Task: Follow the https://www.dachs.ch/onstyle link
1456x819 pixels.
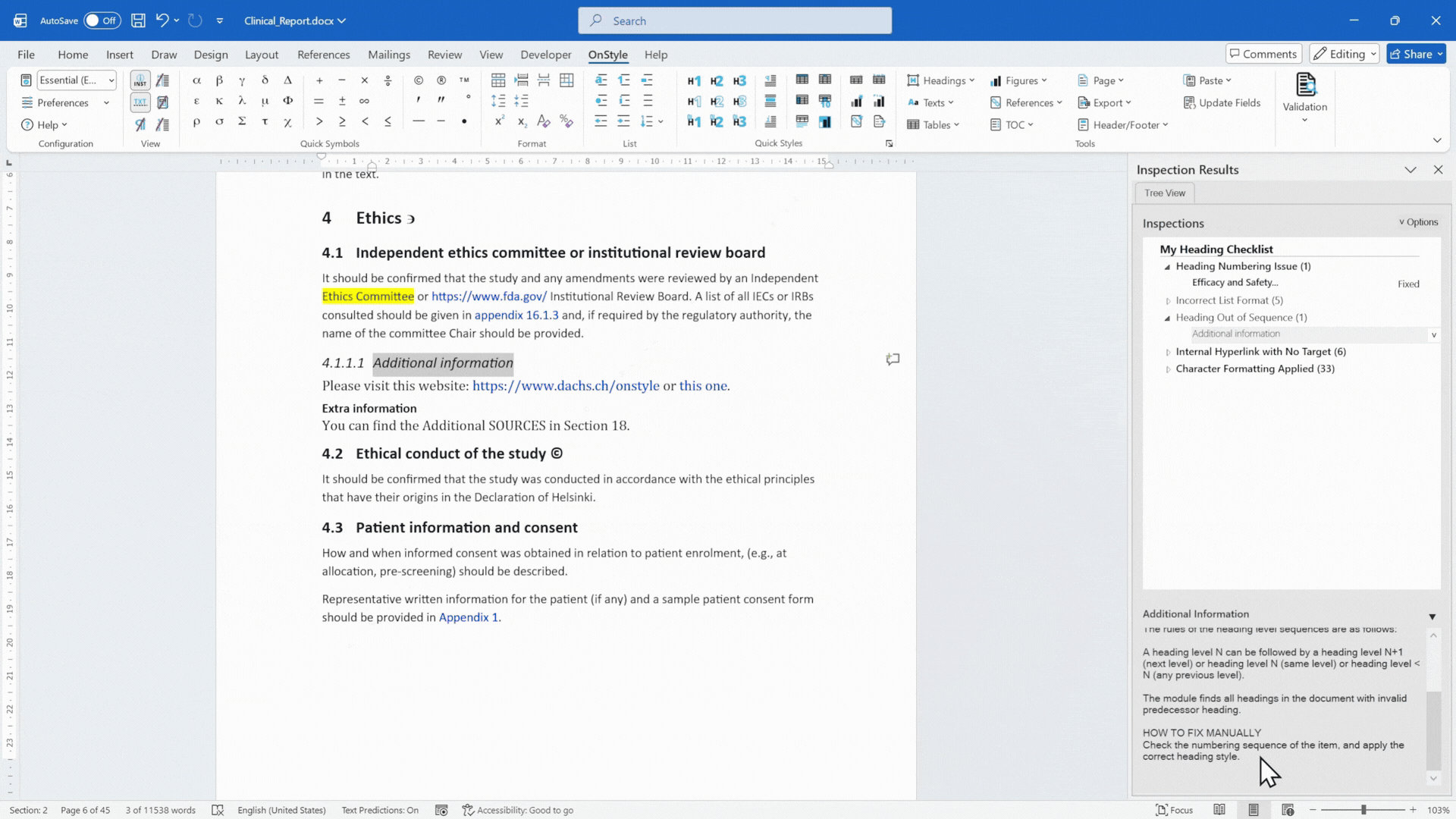Action: click(x=566, y=386)
